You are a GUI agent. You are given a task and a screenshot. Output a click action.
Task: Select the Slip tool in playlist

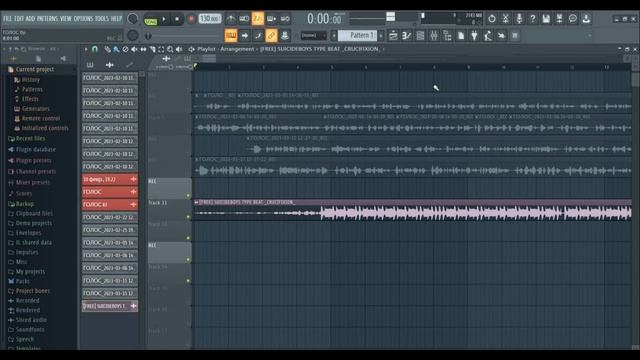click(143, 49)
